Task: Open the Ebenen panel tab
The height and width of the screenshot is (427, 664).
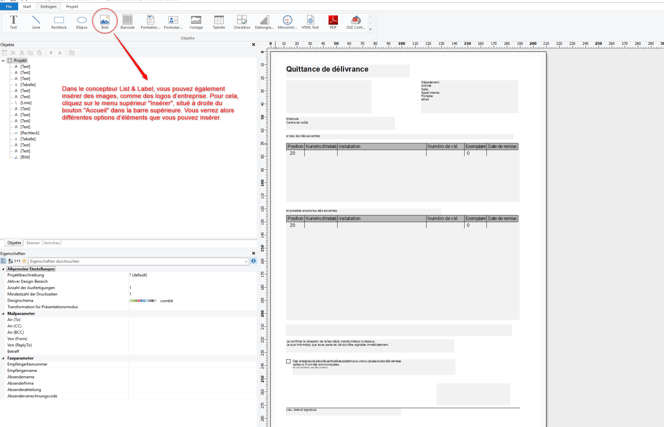Action: point(33,243)
